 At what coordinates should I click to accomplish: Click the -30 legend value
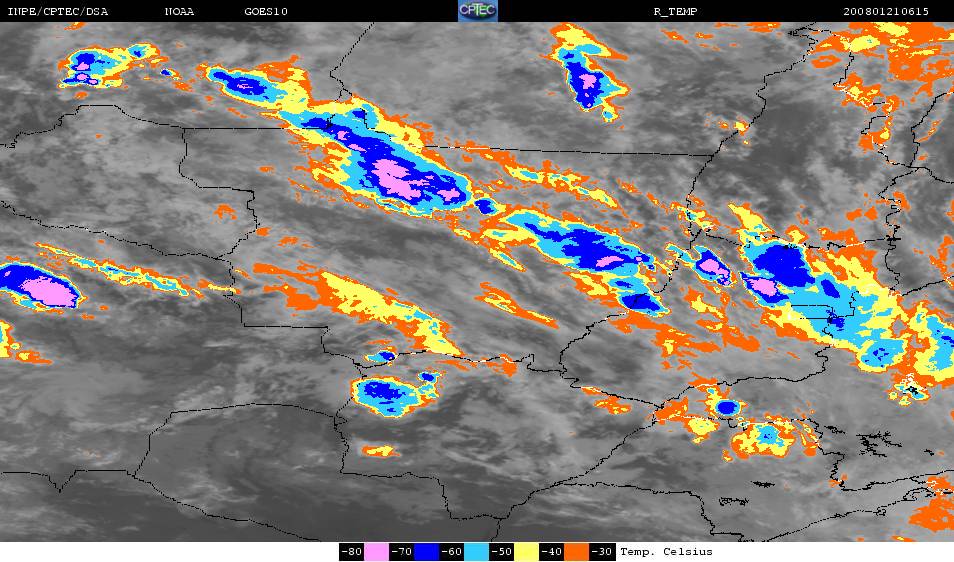click(601, 552)
